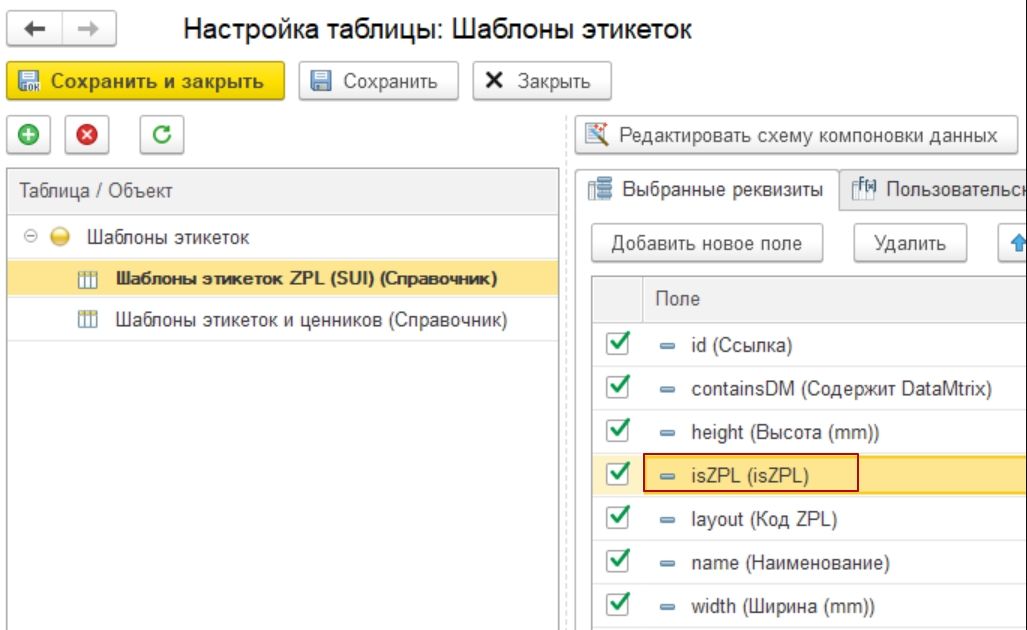The width and height of the screenshot is (1027, 630).
Task: Uncheck the width (Ширина) checkbox
Action: pyautogui.click(x=618, y=605)
